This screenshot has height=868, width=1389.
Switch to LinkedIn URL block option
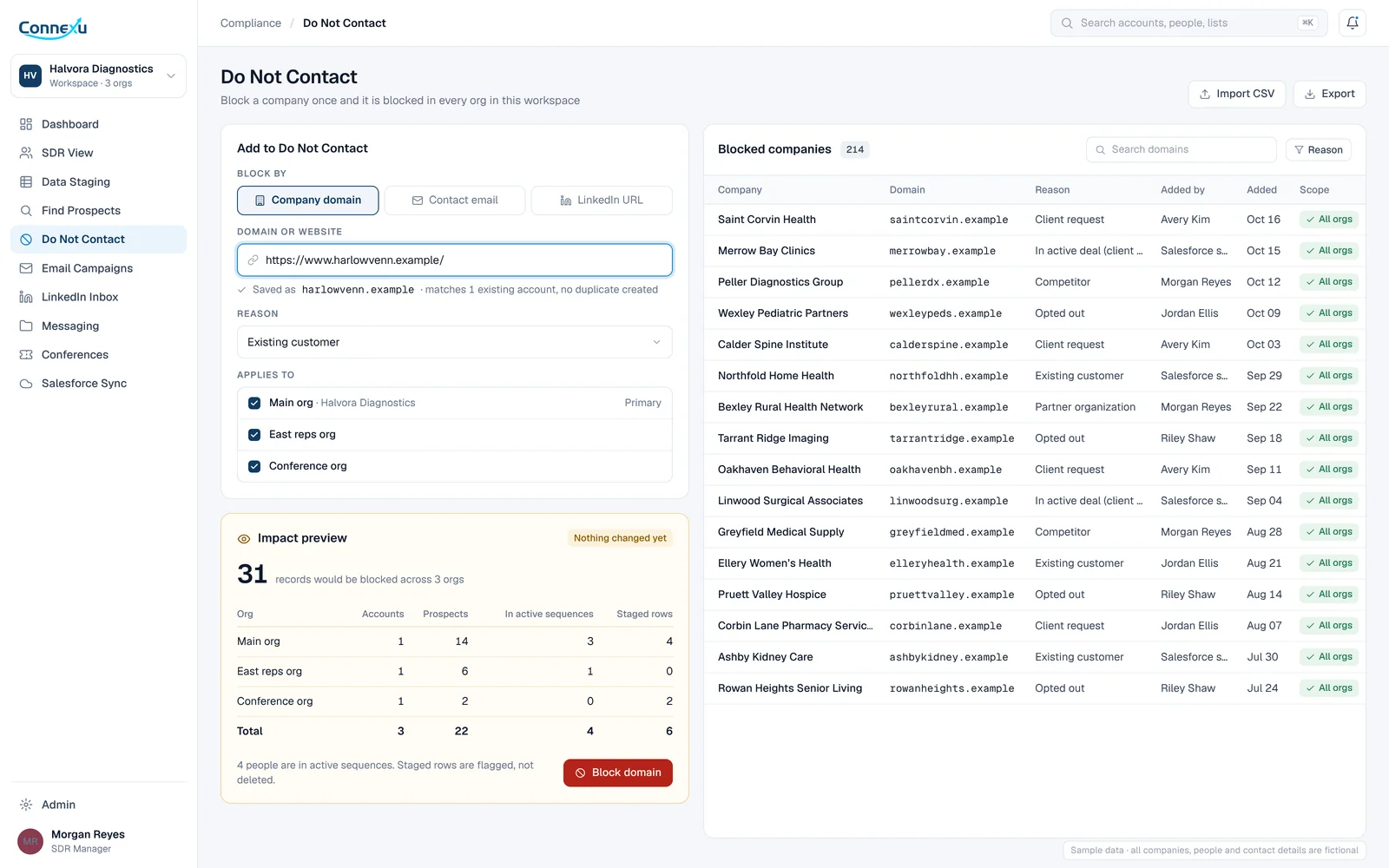602,200
